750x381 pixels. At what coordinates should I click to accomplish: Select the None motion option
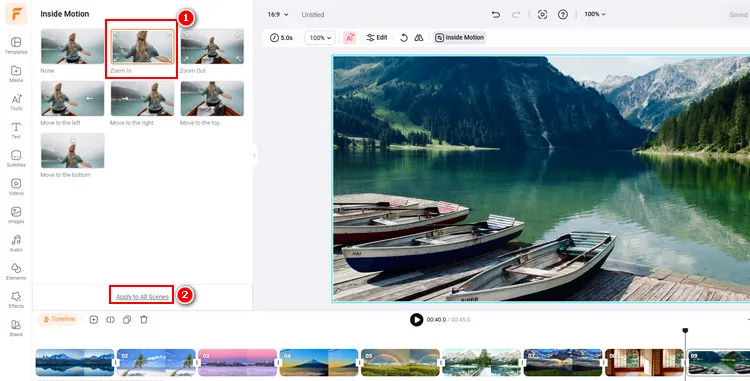(x=72, y=46)
